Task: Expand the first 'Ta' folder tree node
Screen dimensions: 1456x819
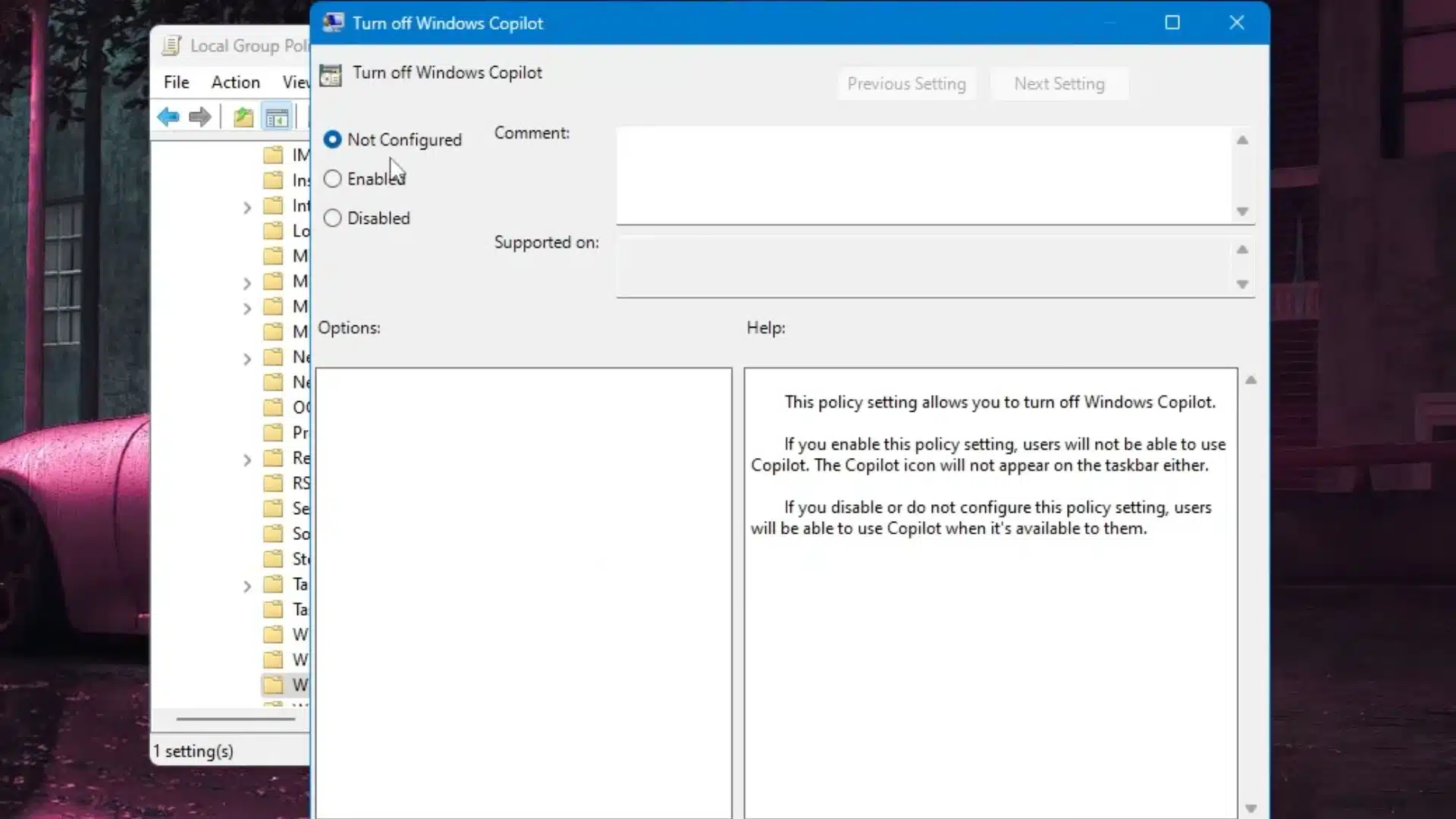Action: (246, 586)
